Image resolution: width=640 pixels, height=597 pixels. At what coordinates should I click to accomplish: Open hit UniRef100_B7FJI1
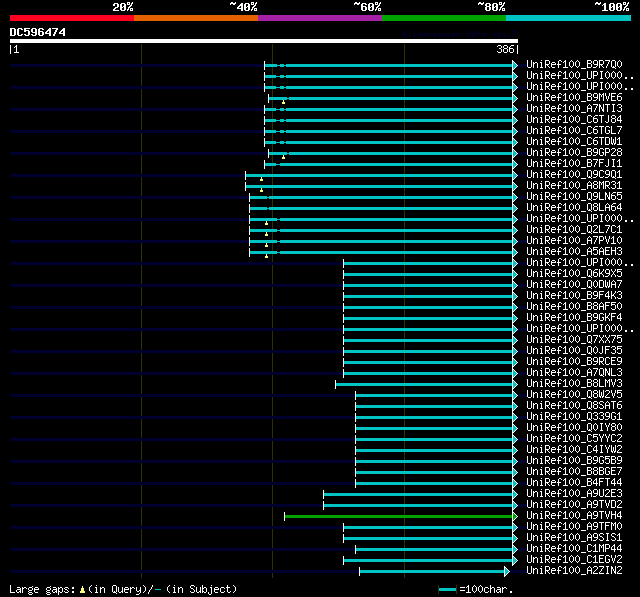pos(574,164)
